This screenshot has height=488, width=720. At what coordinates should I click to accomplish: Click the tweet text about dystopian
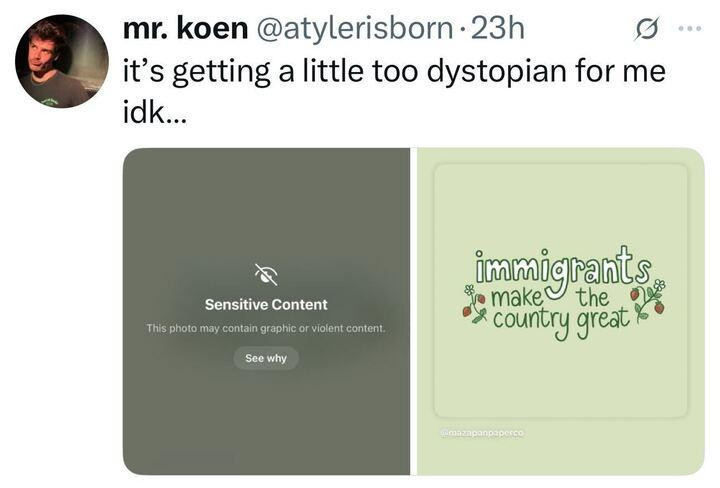click(x=394, y=92)
